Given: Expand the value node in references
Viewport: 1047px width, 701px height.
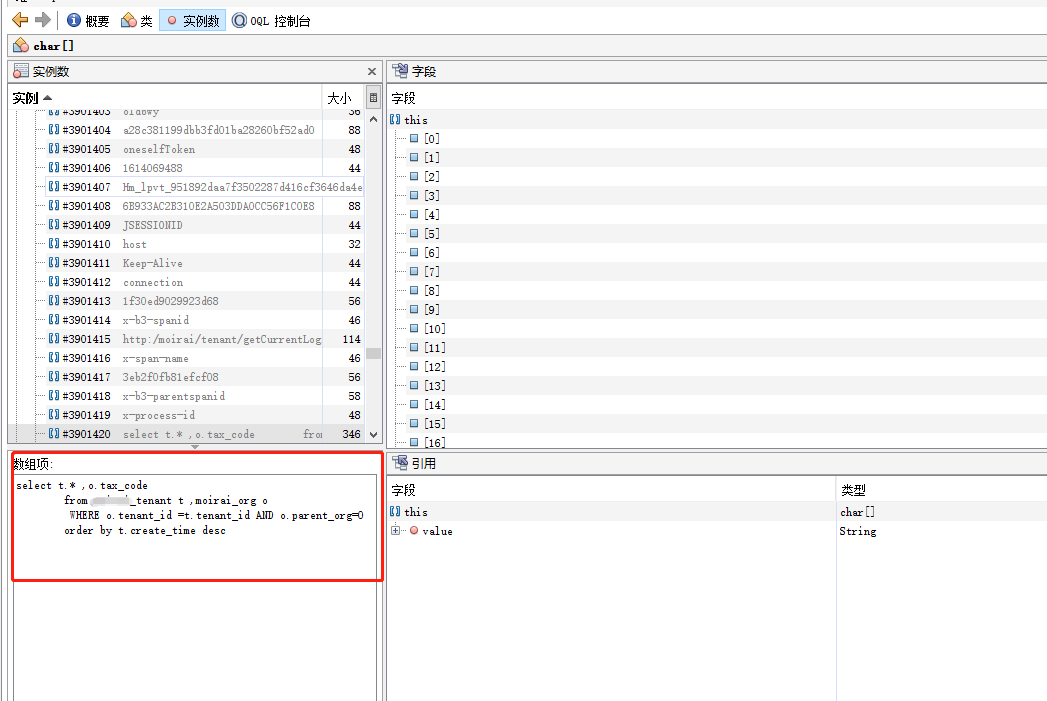Looking at the screenshot, I should click(396, 531).
